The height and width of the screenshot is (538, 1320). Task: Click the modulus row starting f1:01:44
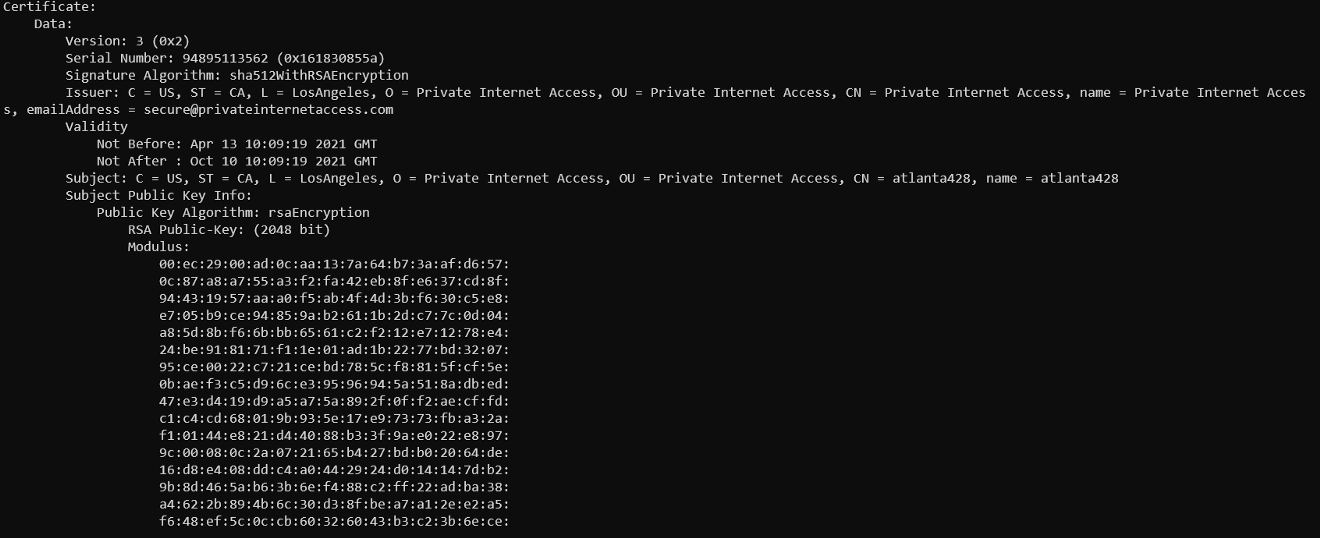[x=334, y=434]
